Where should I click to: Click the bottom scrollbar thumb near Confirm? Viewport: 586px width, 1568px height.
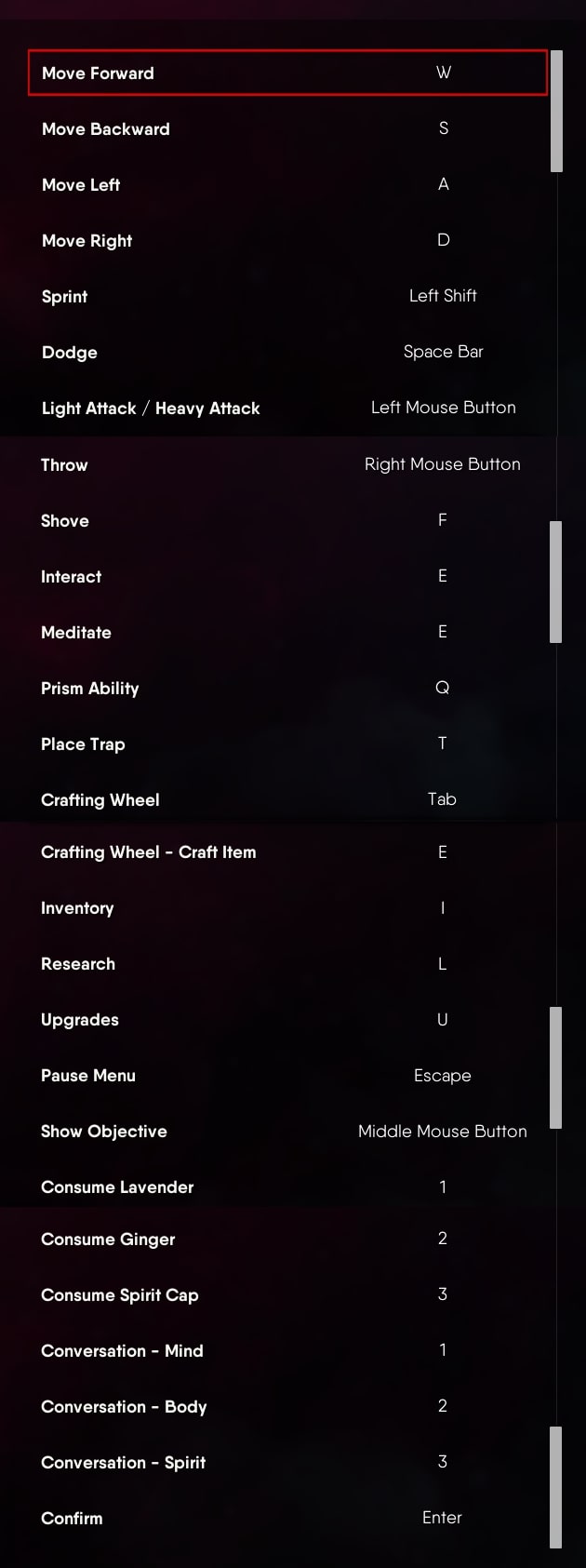555,1487
